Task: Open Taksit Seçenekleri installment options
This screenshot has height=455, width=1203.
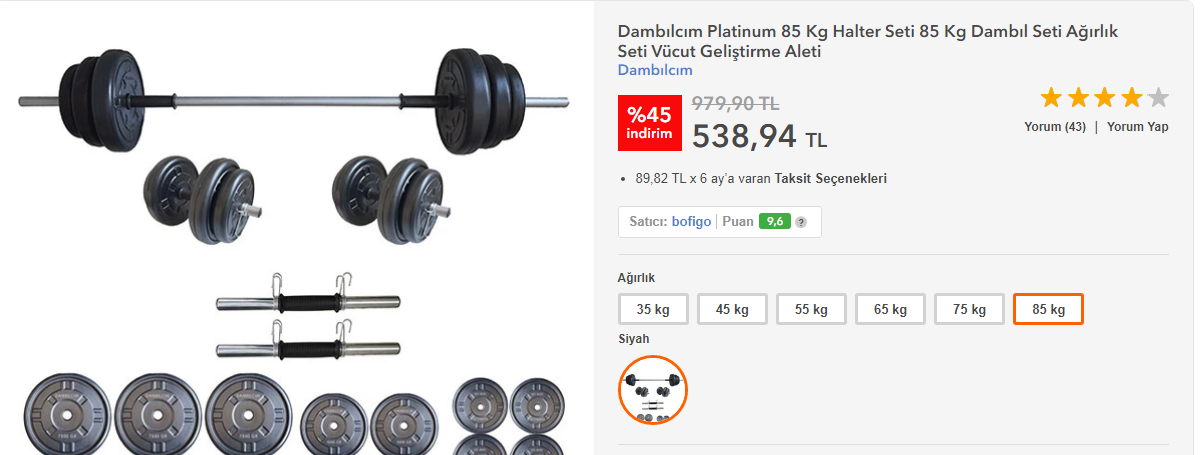Action: tap(831, 179)
